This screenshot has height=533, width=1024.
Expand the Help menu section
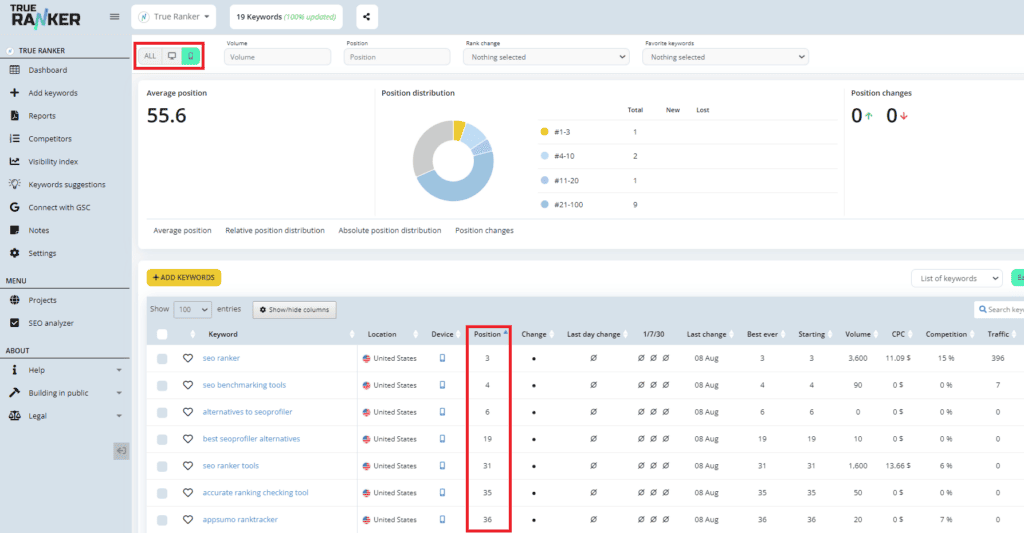click(x=119, y=370)
